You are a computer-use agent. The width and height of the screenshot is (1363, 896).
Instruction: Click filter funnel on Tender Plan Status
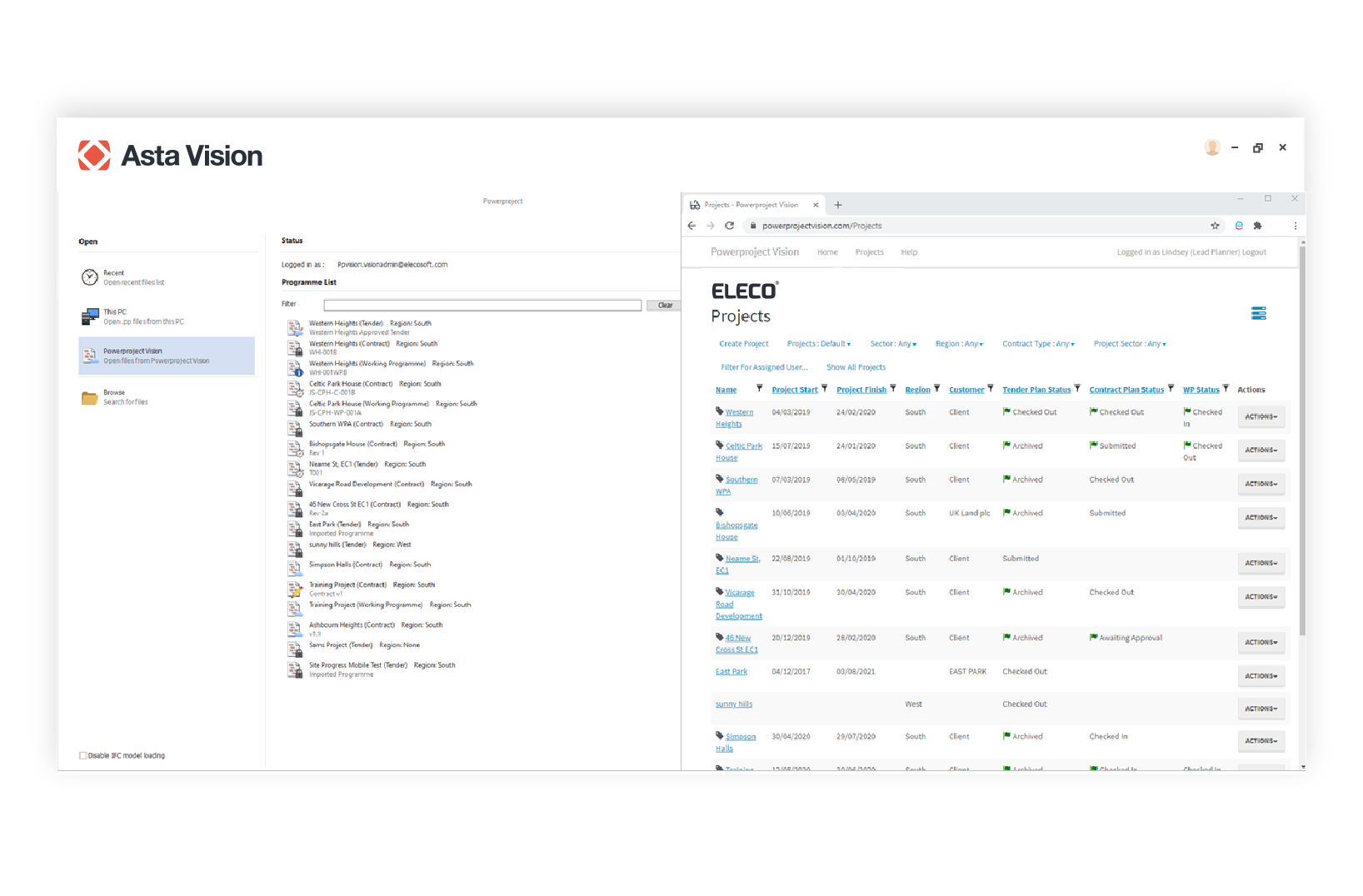(x=1077, y=388)
